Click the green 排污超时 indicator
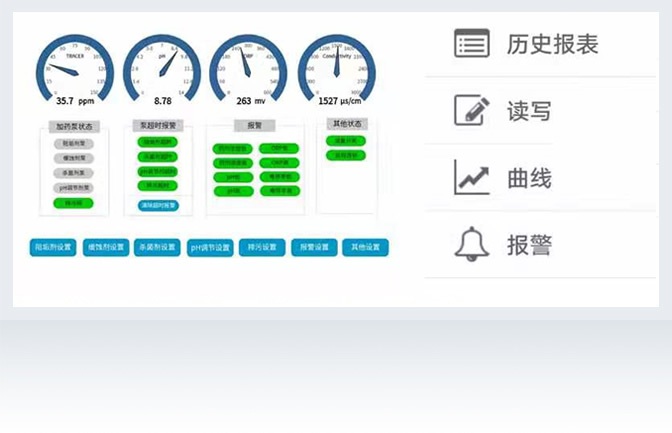Viewport: 672px width, 433px height. coord(158,186)
